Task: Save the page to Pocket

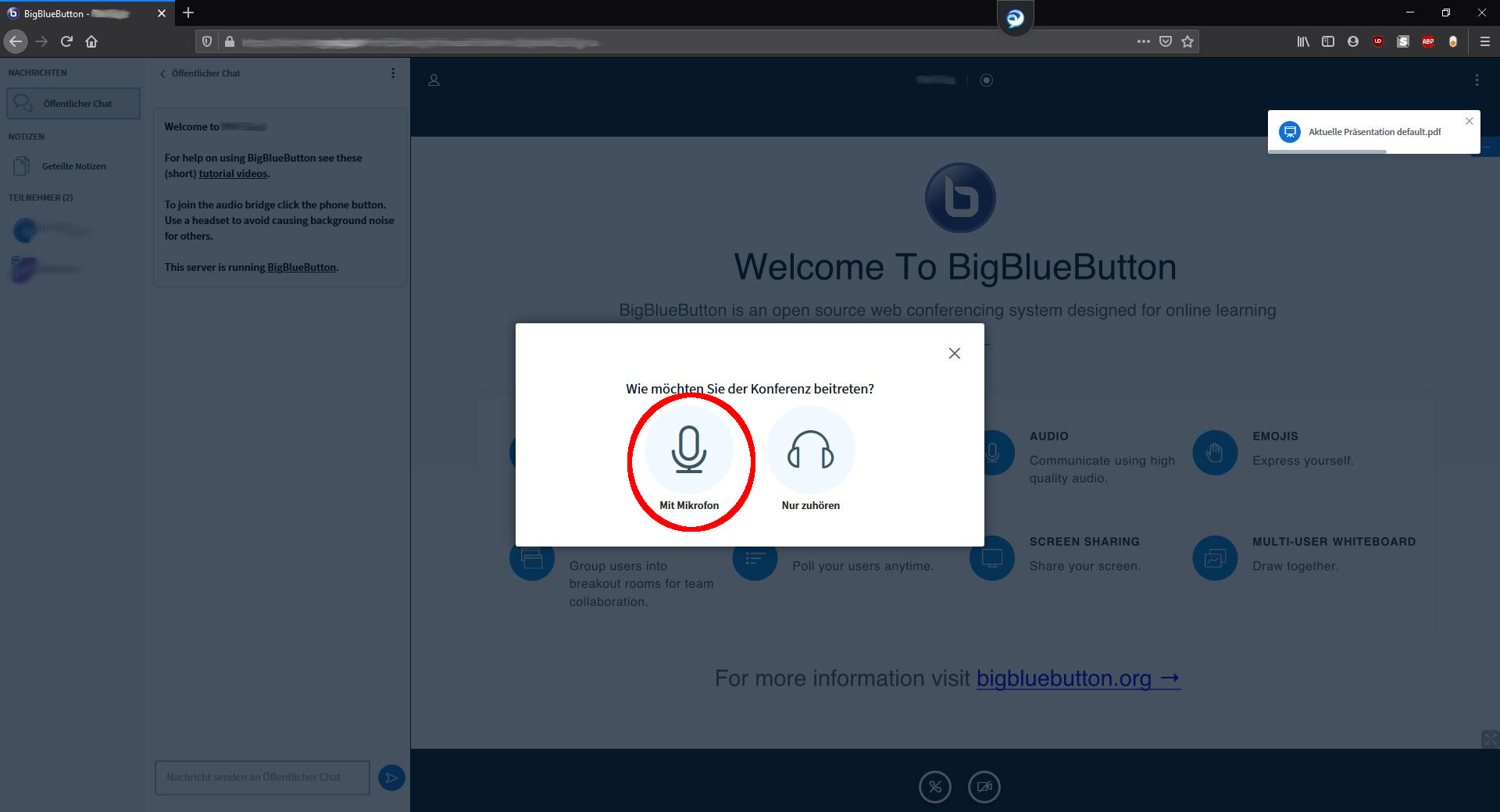Action: click(1166, 41)
